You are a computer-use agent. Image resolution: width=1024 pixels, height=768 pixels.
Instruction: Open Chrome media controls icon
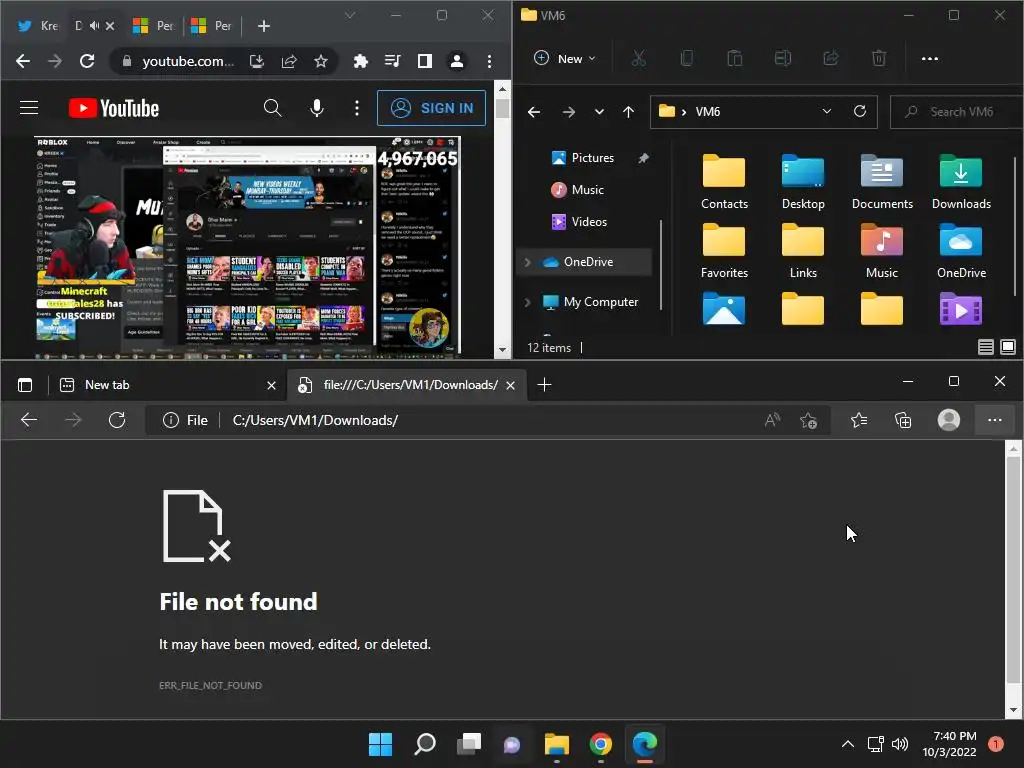(x=392, y=61)
